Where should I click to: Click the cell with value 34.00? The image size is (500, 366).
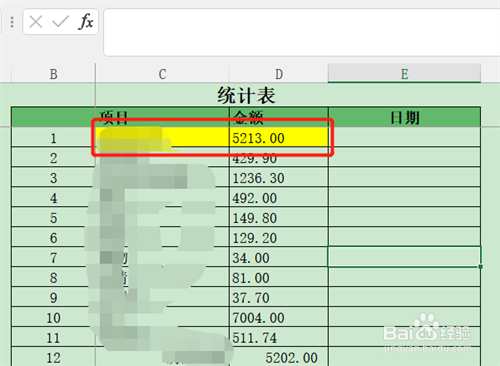coord(279,258)
